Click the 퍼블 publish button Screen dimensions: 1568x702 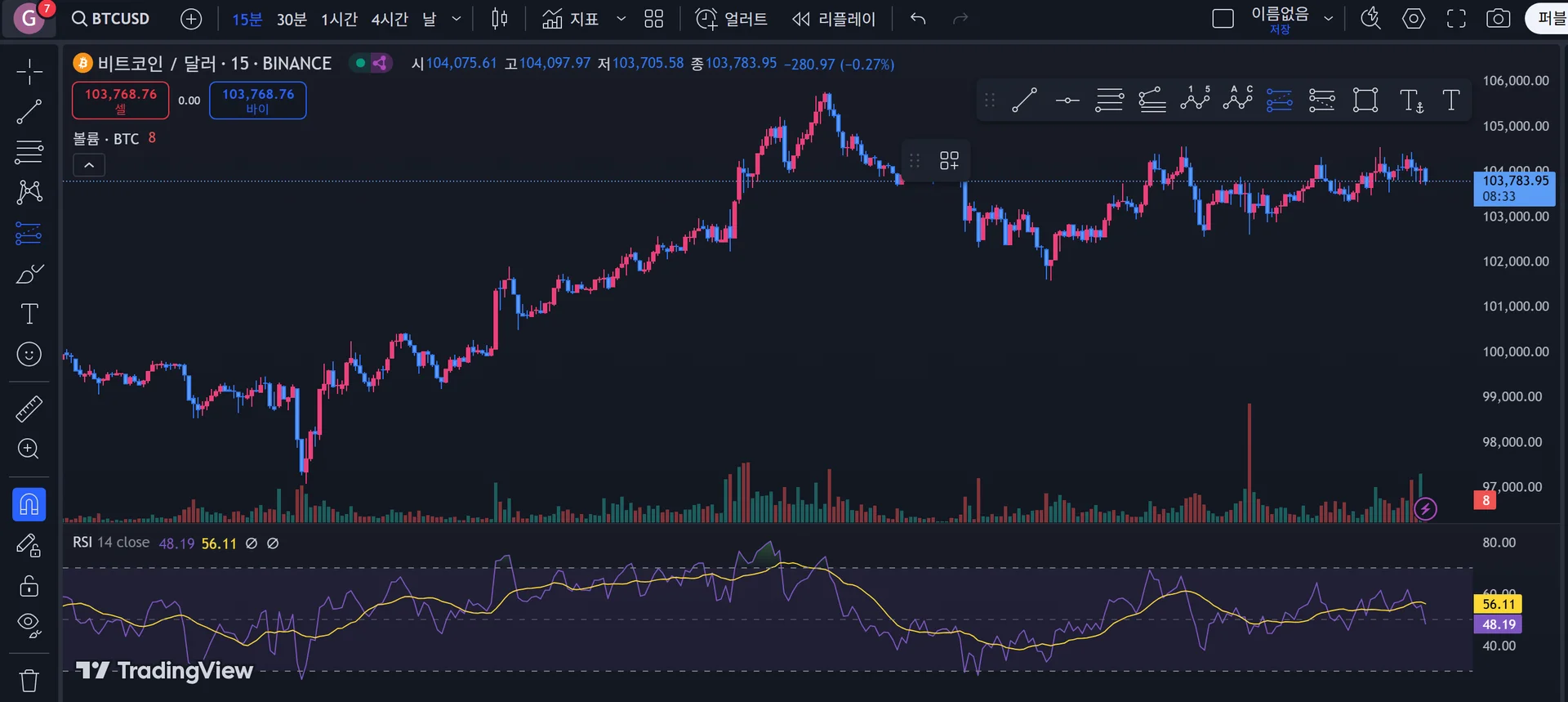(x=1547, y=19)
